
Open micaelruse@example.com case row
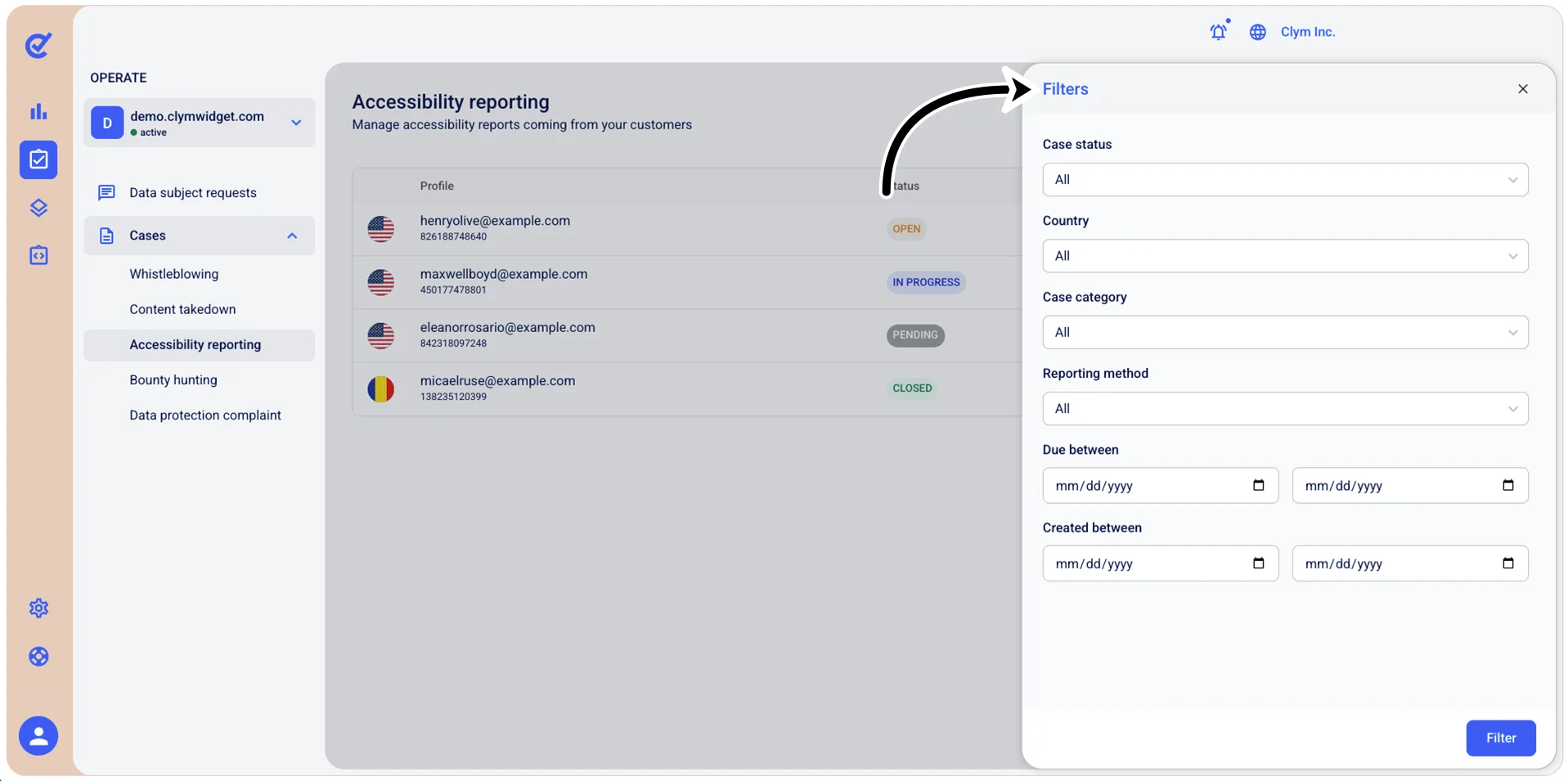[687, 388]
